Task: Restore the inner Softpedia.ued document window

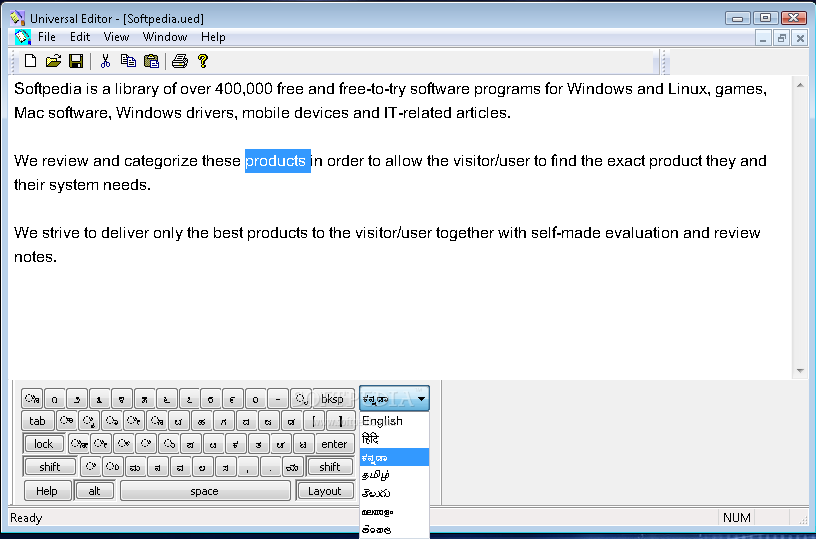Action: 781,38
